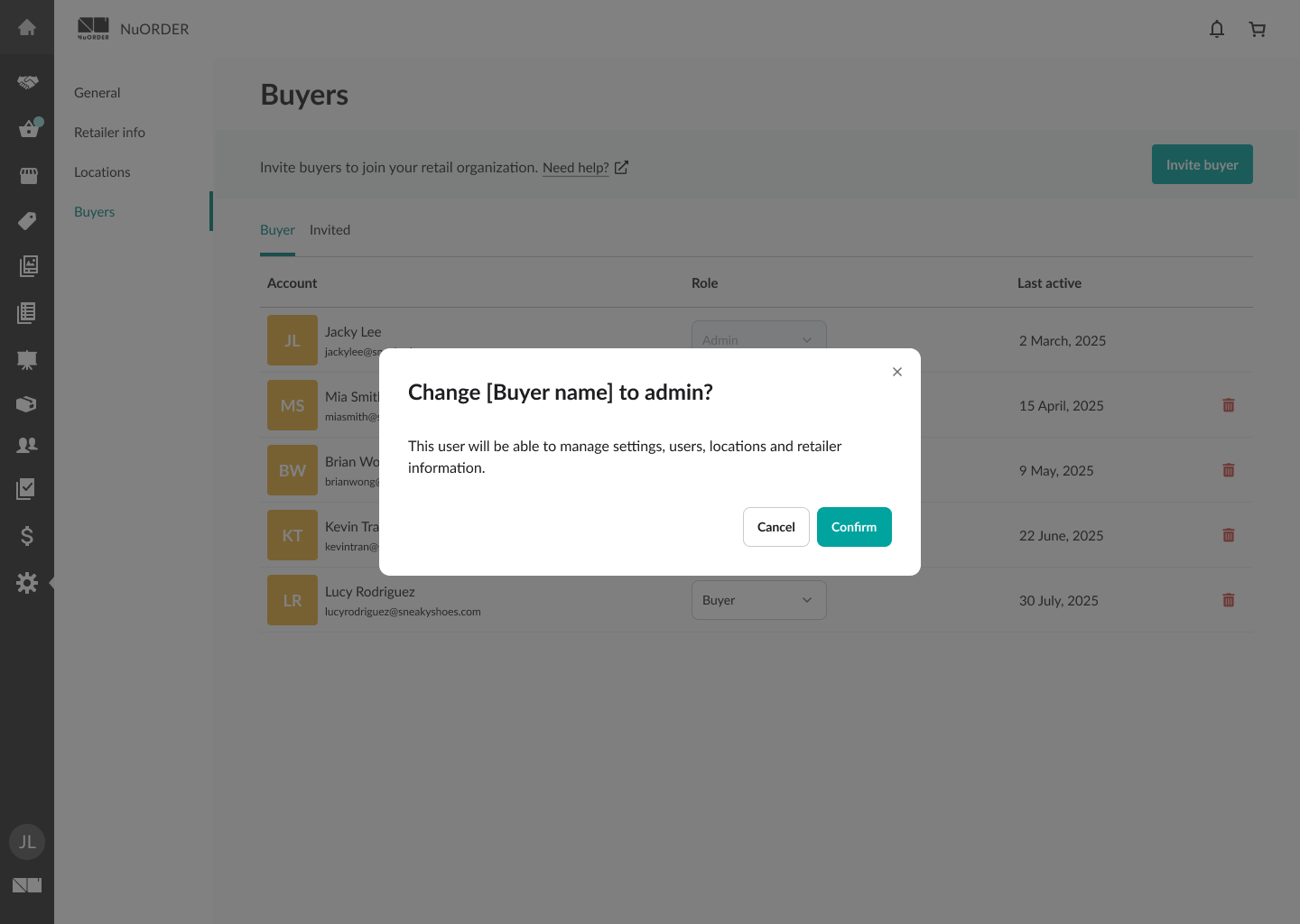This screenshot has height=924, width=1300.
Task: Go to Locations in settings menu
Action: point(102,172)
